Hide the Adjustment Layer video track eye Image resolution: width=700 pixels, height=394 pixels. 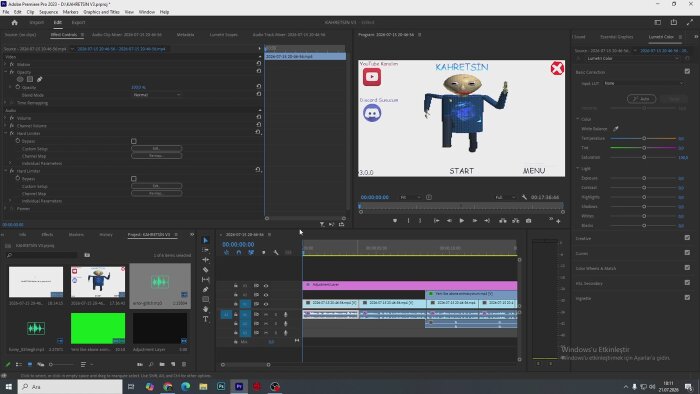tap(266, 286)
